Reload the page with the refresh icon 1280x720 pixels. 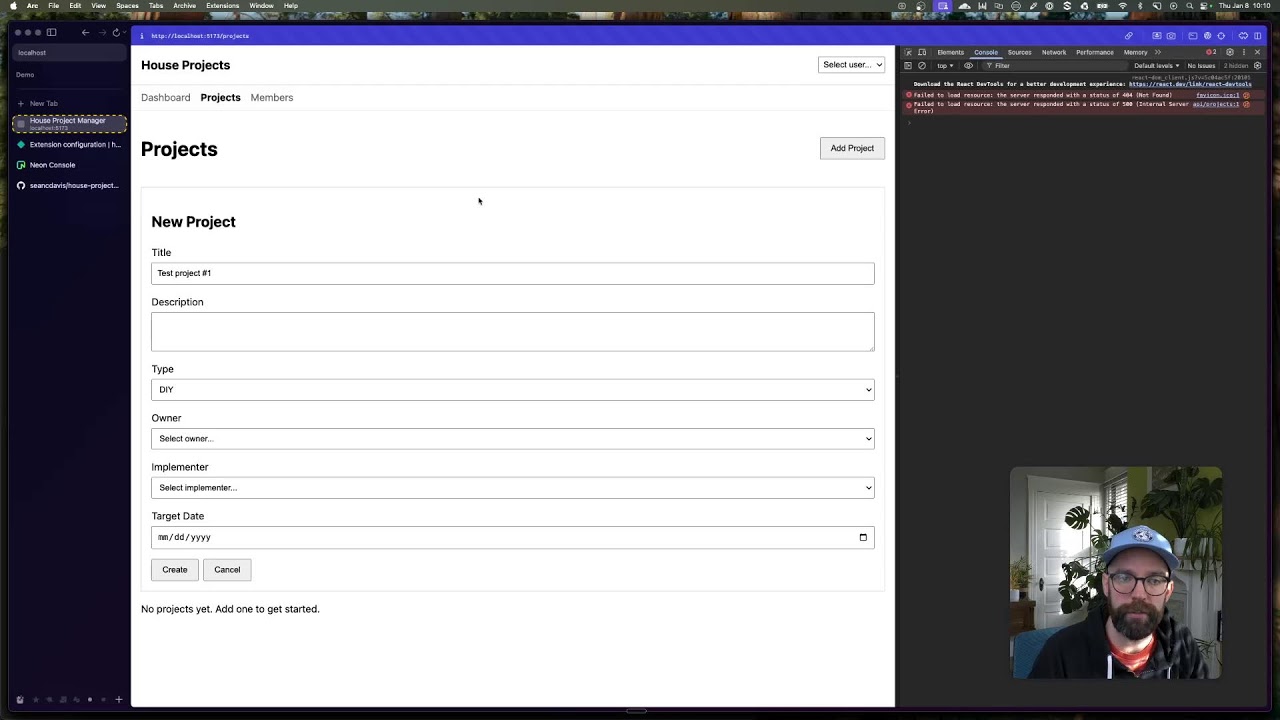116,32
